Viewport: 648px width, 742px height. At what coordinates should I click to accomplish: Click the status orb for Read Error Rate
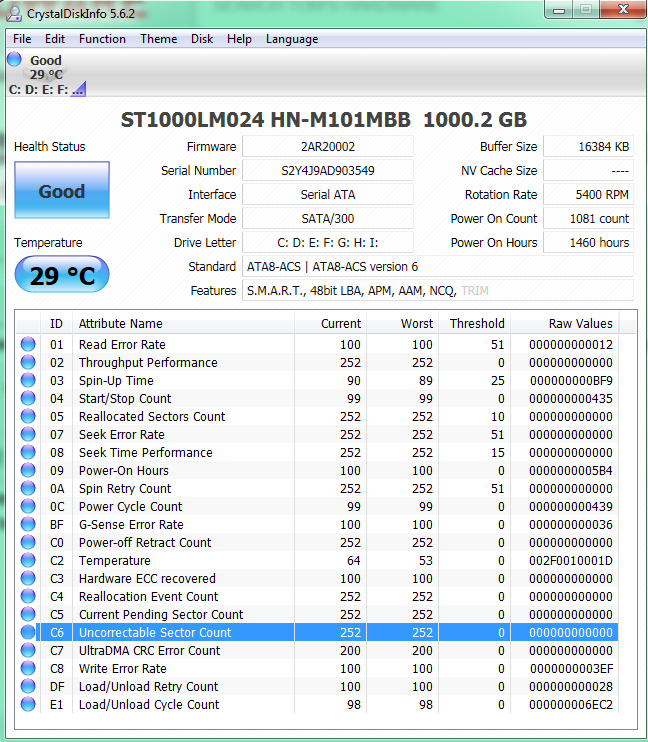(28, 345)
